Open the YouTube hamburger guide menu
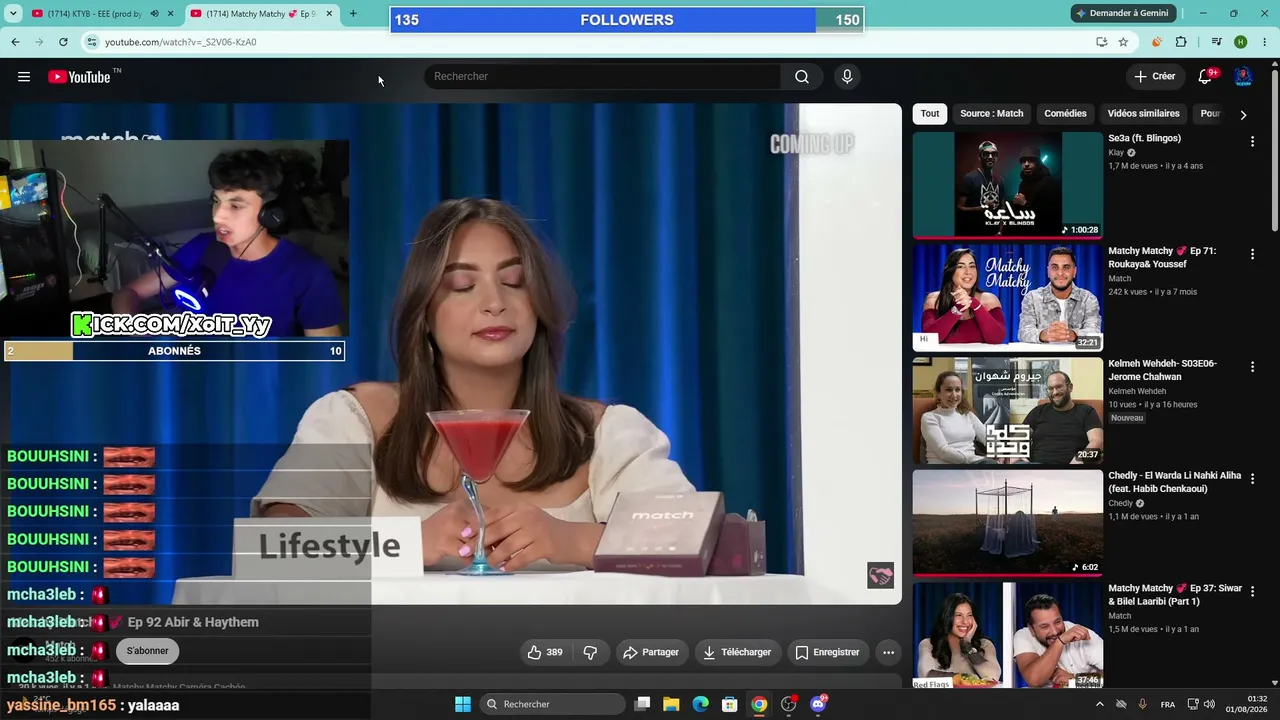This screenshot has height=720, width=1280. 24,77
